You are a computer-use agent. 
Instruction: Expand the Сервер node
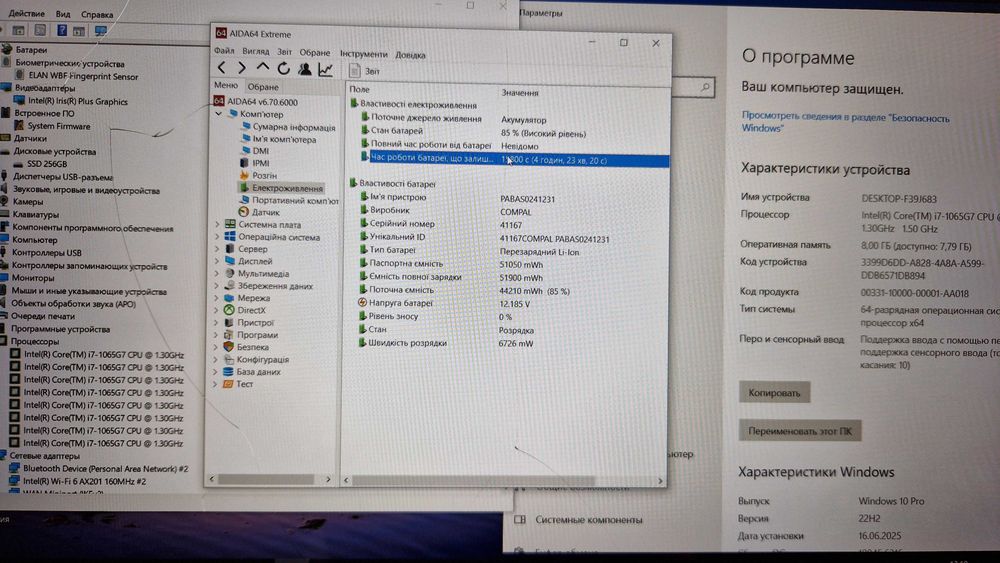(217, 249)
